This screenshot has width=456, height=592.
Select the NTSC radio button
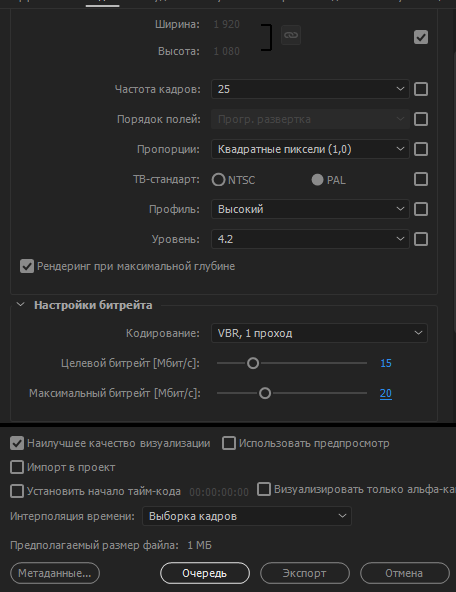(219, 180)
